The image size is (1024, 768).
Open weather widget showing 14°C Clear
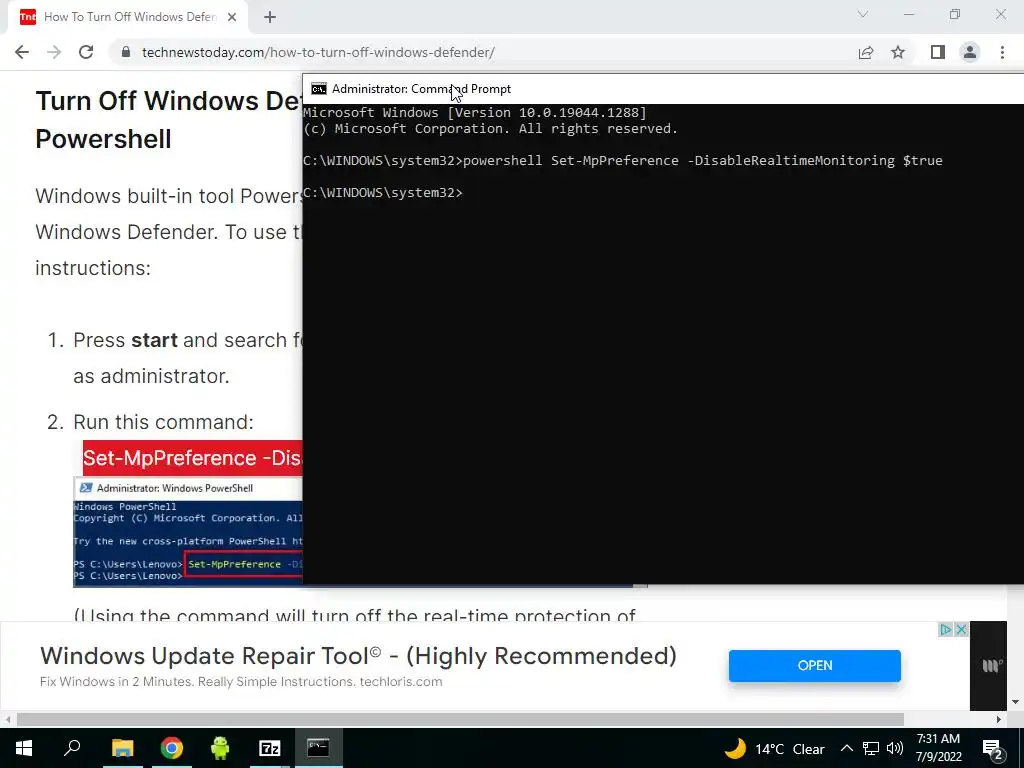pos(775,748)
